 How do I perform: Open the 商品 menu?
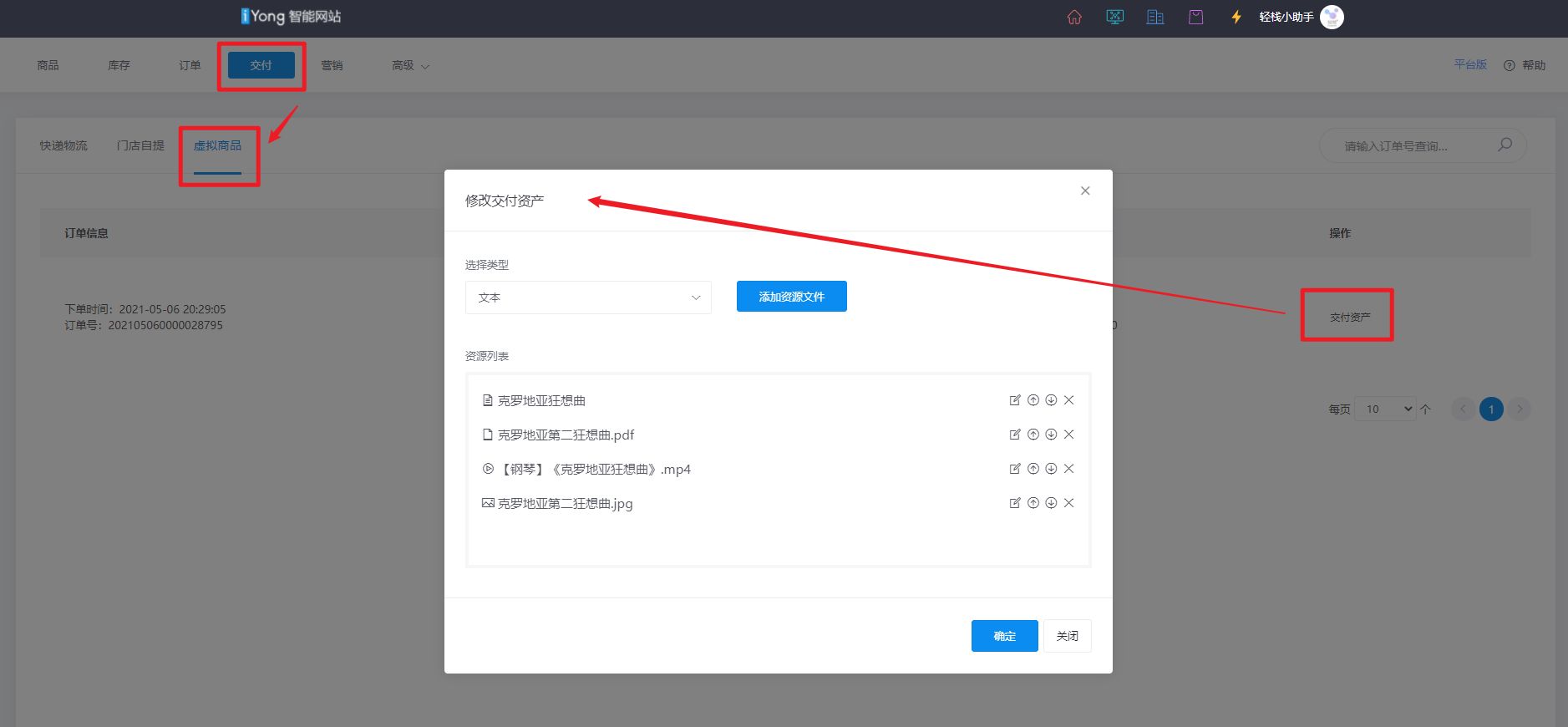[48, 65]
